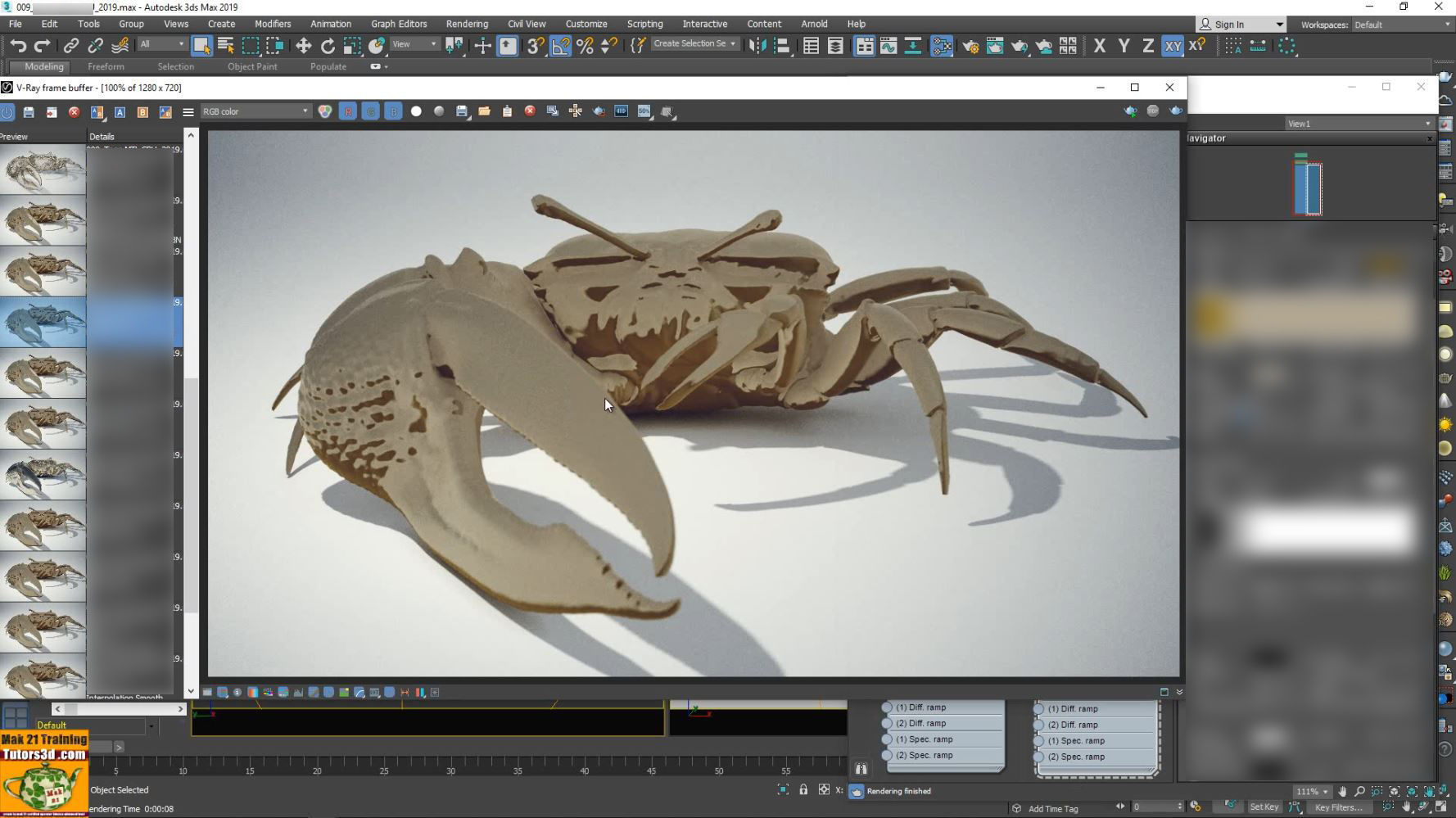Screen dimensions: 1456x818
Task: Click the Key Filters button
Action: click(1338, 807)
